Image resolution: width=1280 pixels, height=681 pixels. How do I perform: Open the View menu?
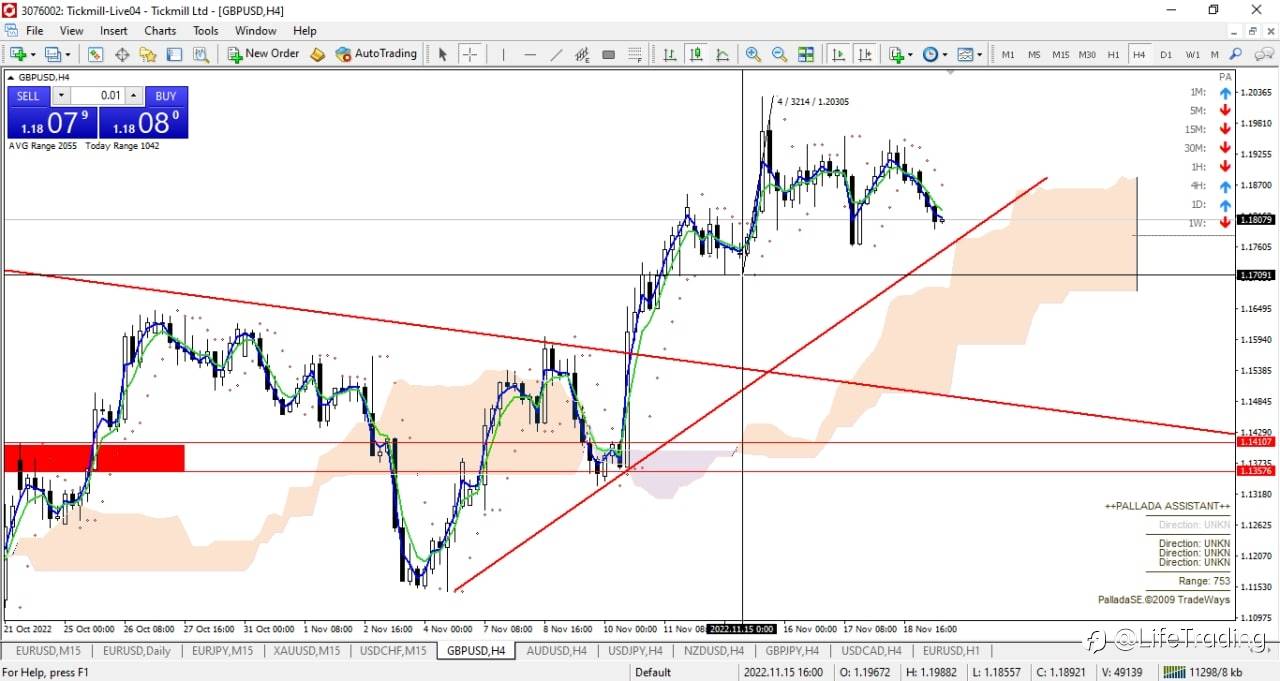(x=71, y=31)
